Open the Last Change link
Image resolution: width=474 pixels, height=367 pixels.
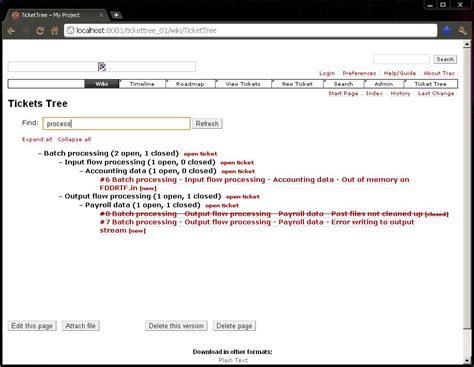(x=436, y=93)
